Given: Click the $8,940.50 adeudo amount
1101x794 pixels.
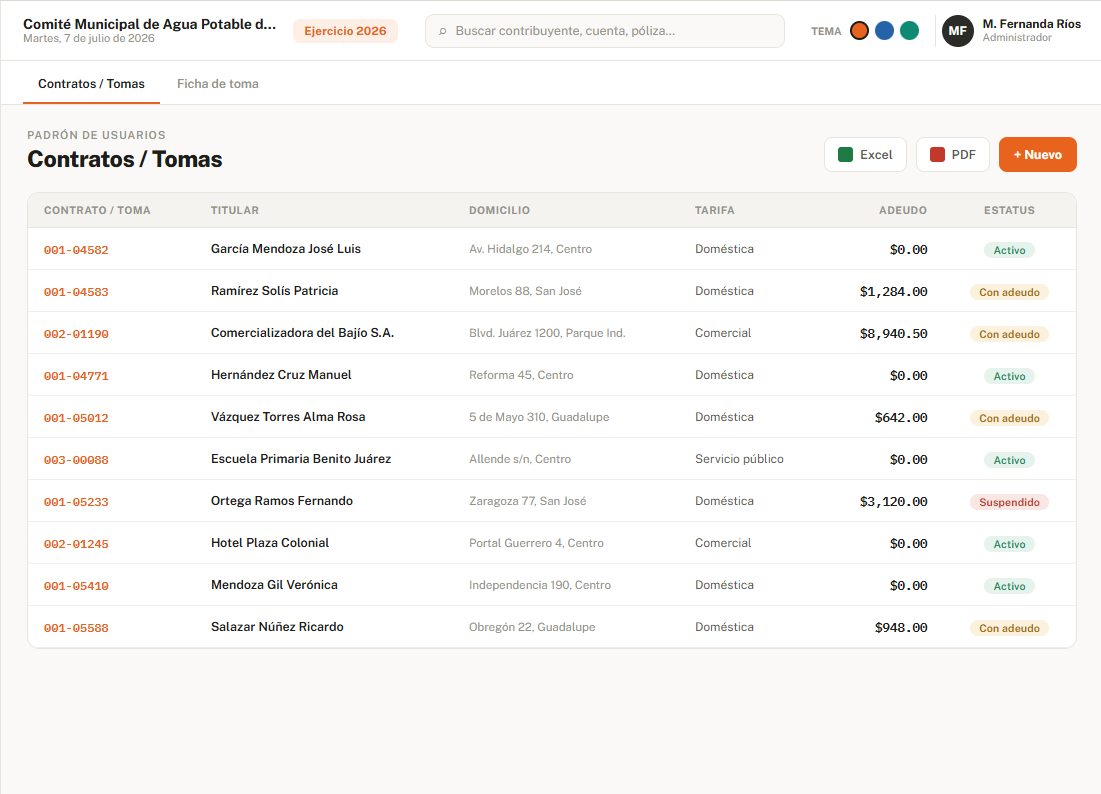Looking at the screenshot, I should pos(893,333).
